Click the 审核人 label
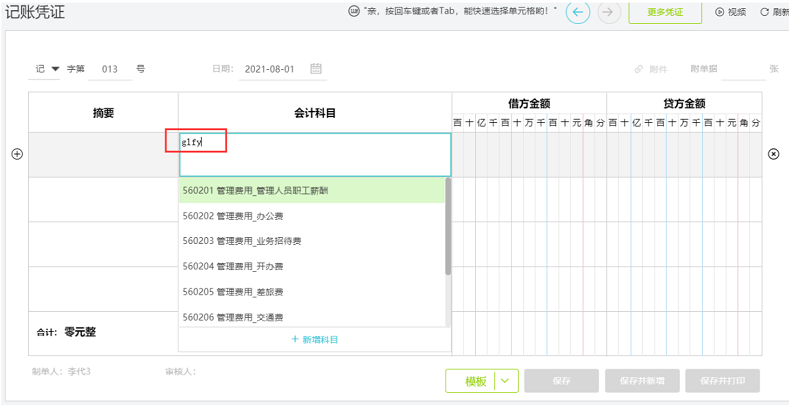 click(x=180, y=372)
